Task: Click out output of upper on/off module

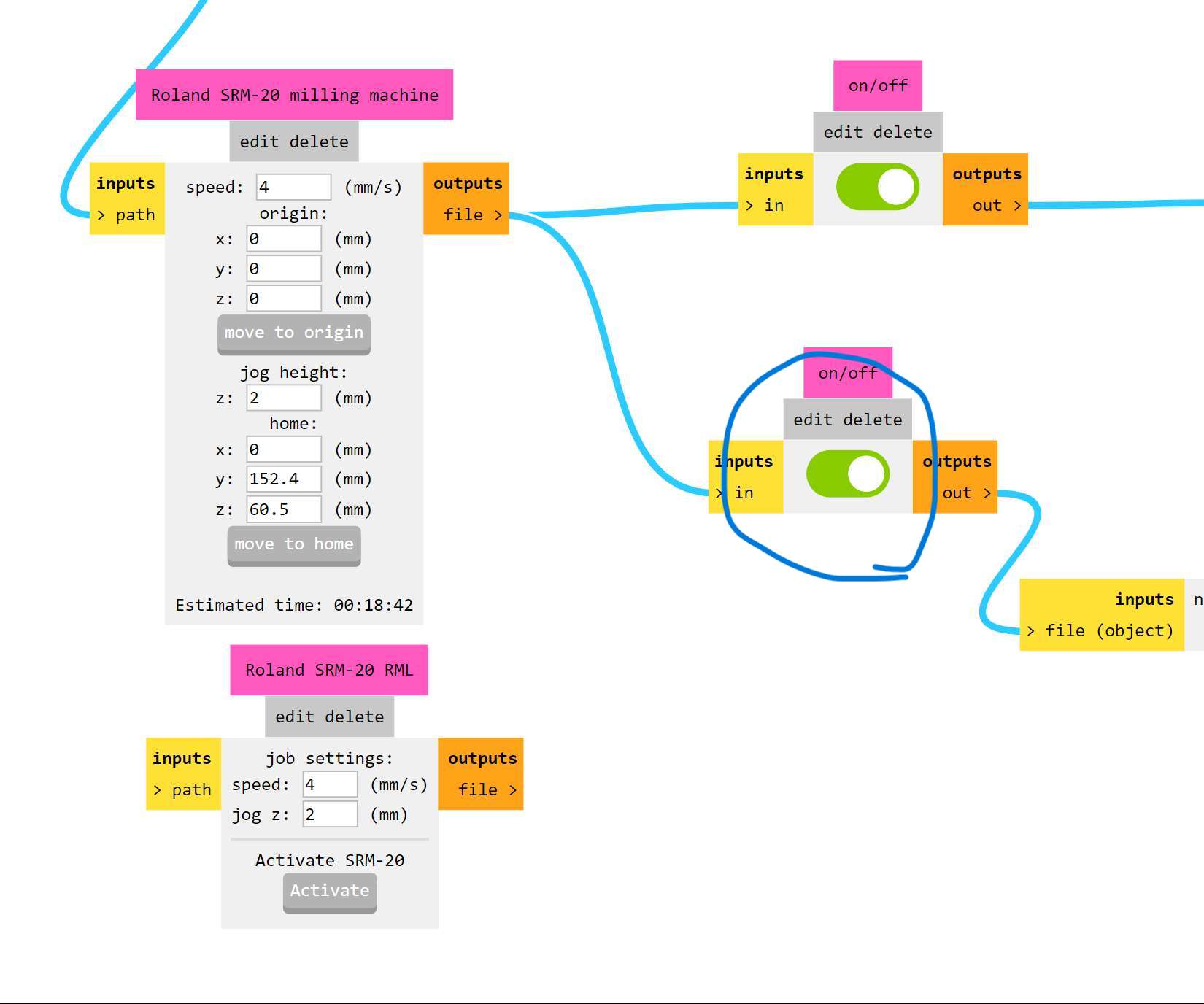Action: [x=996, y=205]
